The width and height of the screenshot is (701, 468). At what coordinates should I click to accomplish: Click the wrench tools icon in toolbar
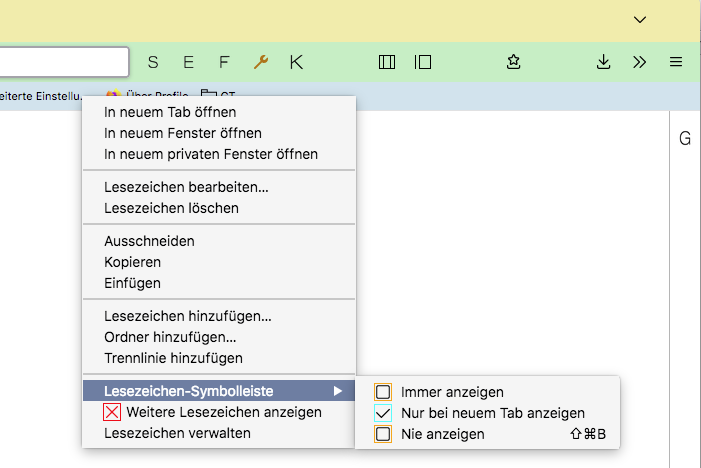tap(261, 62)
